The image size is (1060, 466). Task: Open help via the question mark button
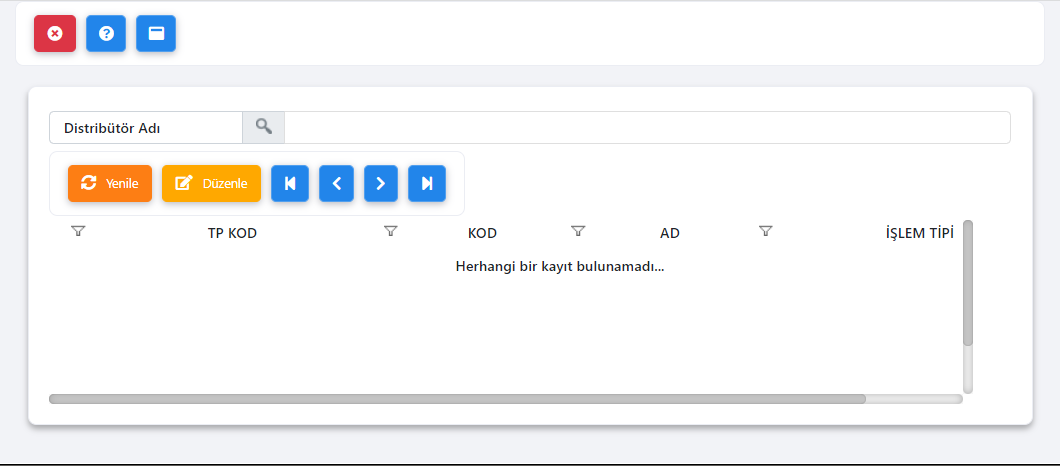(x=106, y=33)
